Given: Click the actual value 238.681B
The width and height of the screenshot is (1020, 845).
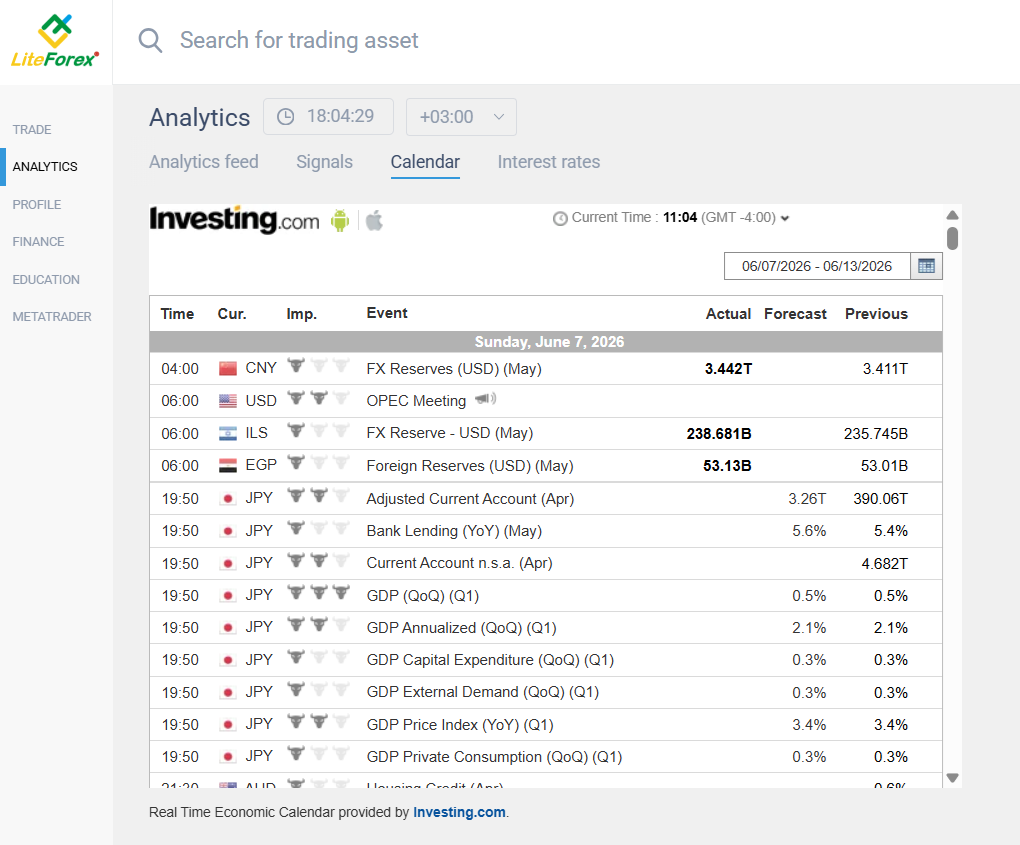Looking at the screenshot, I should [719, 433].
